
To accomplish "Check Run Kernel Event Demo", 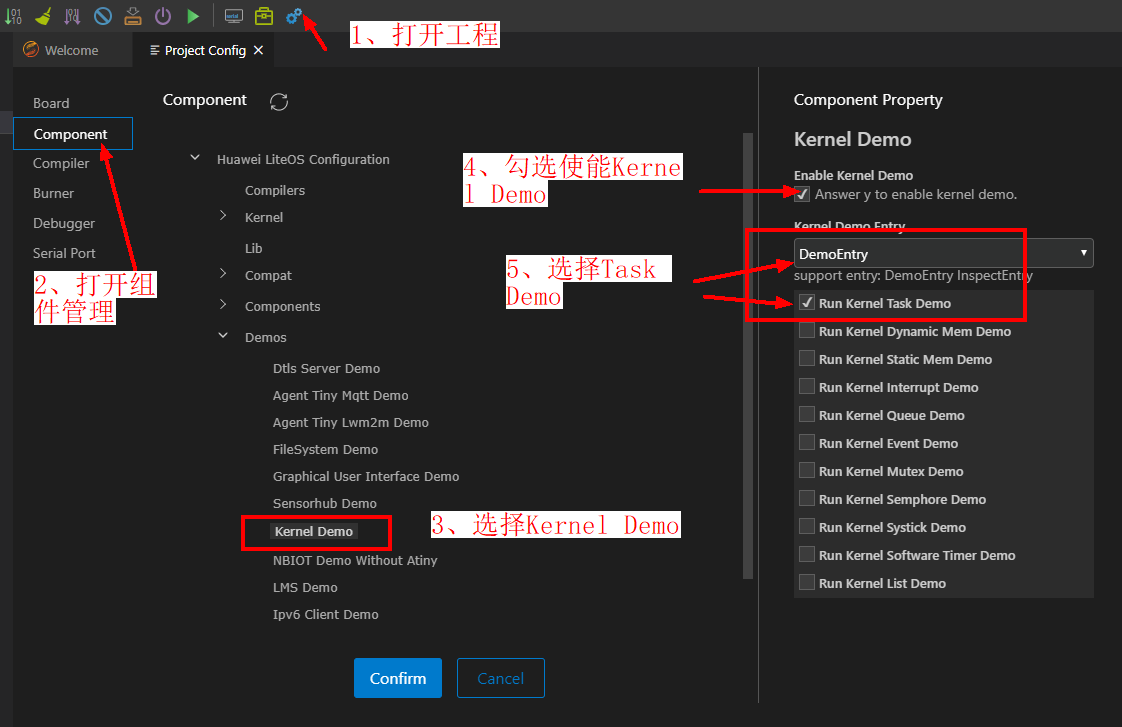I will click(806, 442).
